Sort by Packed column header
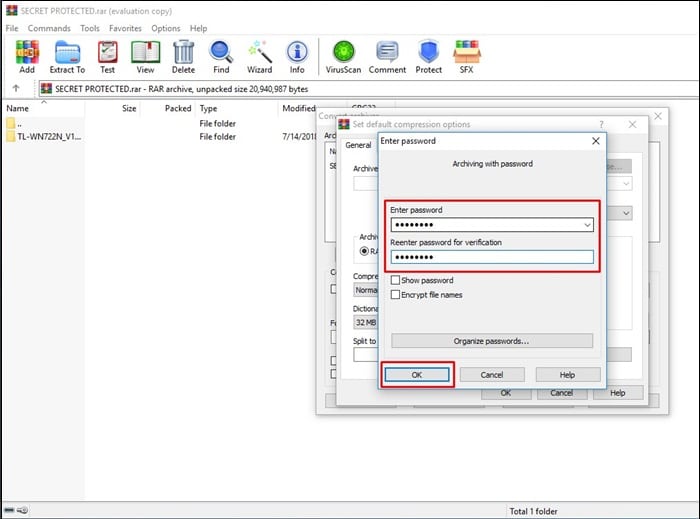The height and width of the screenshot is (519, 700). tap(178, 108)
